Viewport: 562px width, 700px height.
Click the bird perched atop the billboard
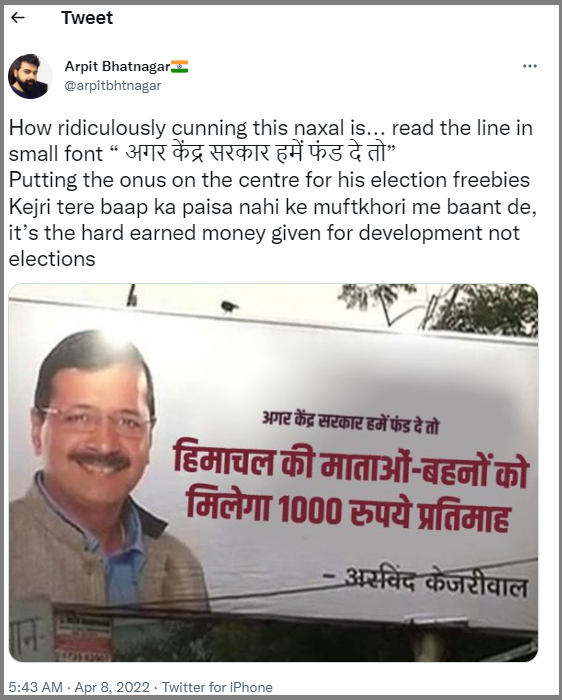click(x=229, y=306)
